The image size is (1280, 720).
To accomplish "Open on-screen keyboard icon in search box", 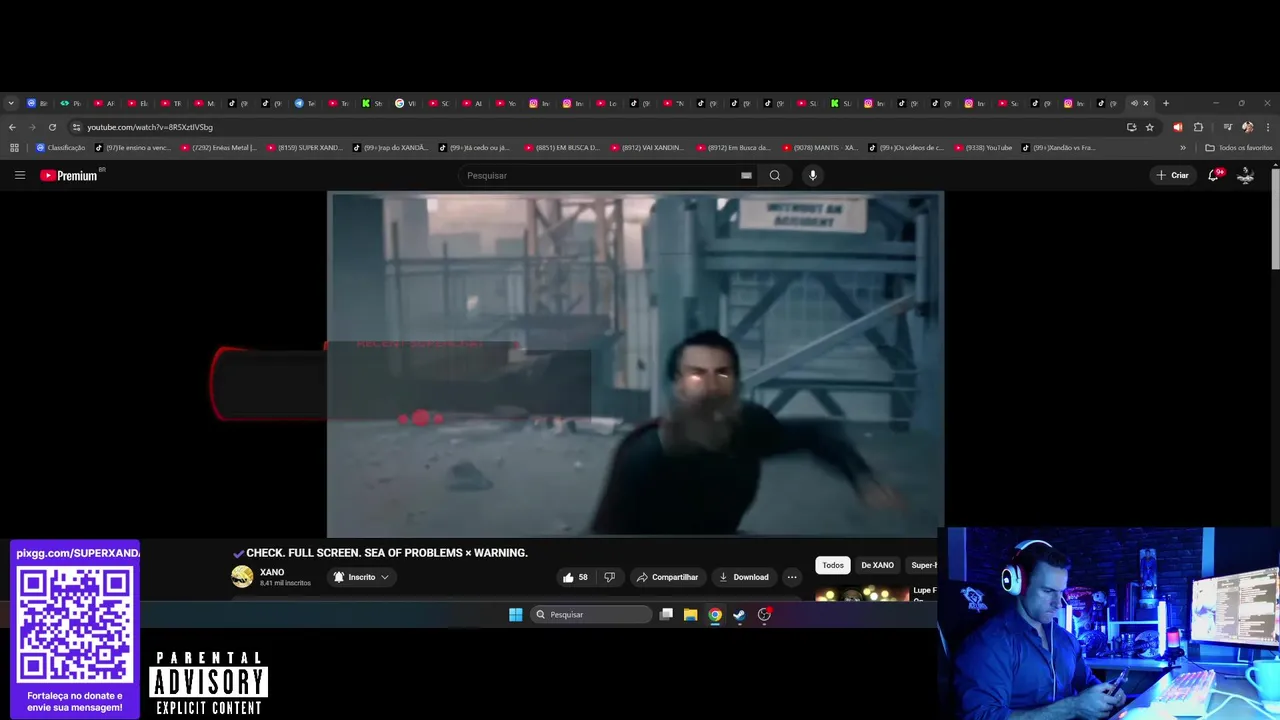I will tap(746, 175).
